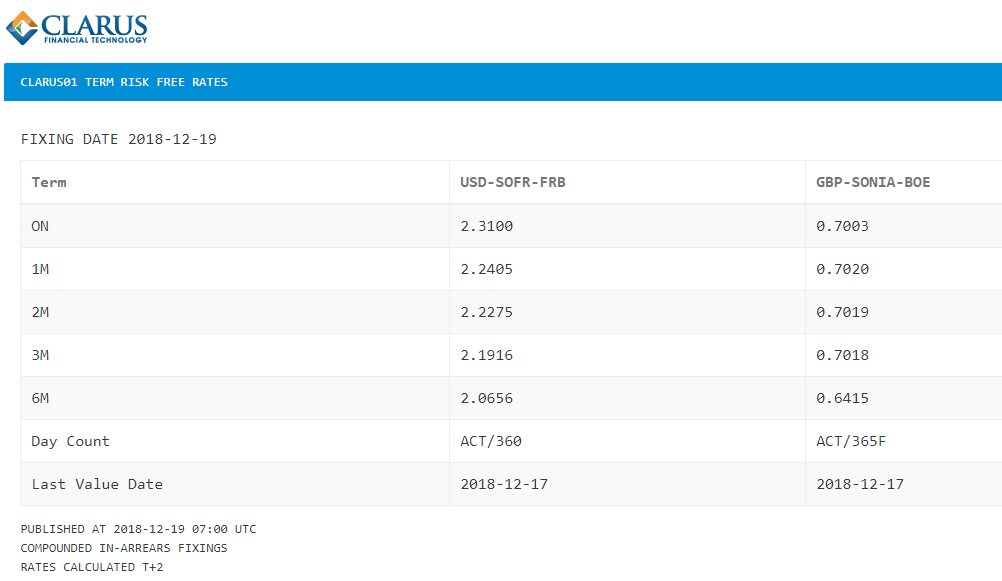Click the Day Count row label
This screenshot has width=1002, height=581.
(x=70, y=441)
